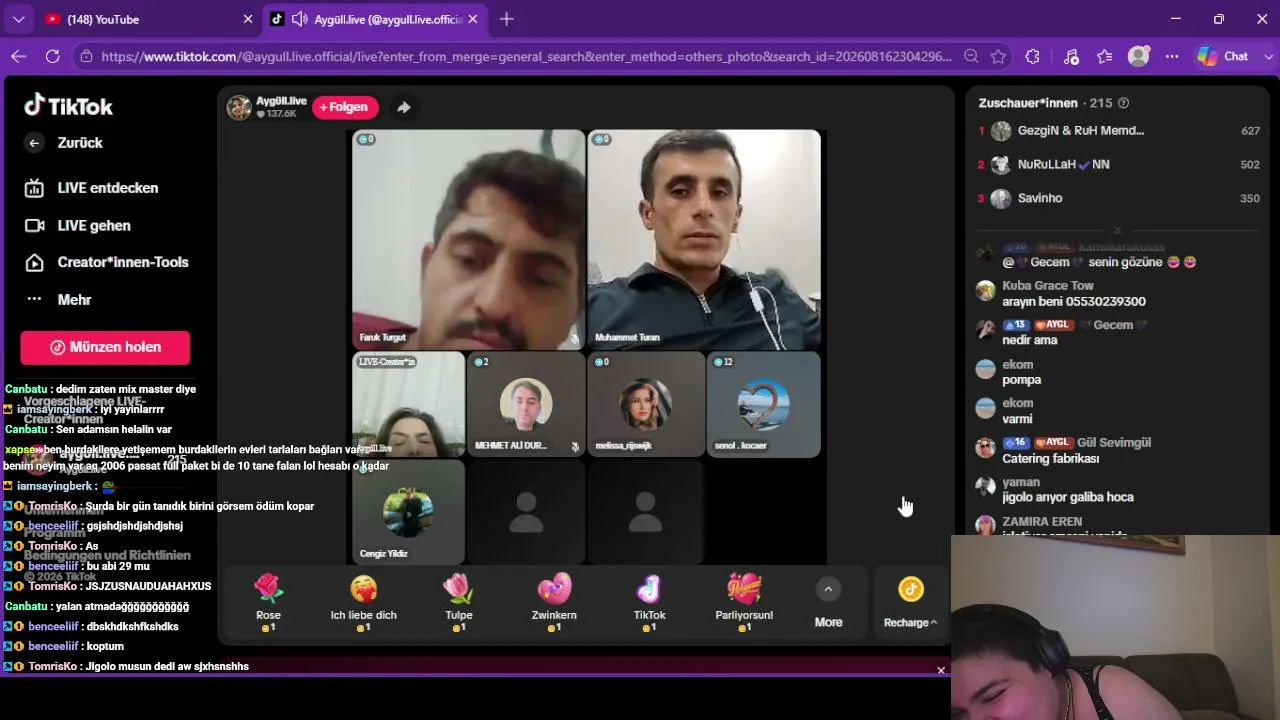
Task: Open the LIVE-Creator*in video tile
Action: 408,404
